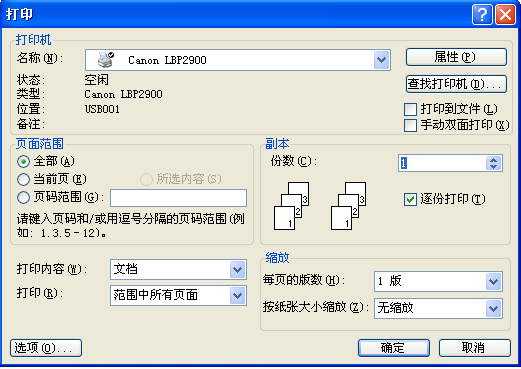The image size is (521, 369).
Task: Click the right collated pages illustration
Action: tap(348, 206)
